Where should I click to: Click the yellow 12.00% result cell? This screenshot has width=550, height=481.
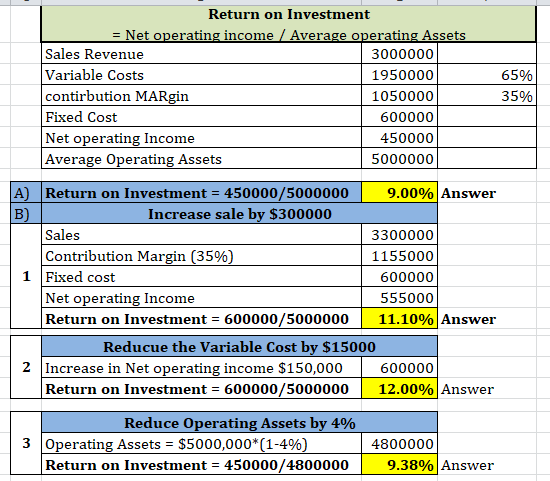(400, 388)
